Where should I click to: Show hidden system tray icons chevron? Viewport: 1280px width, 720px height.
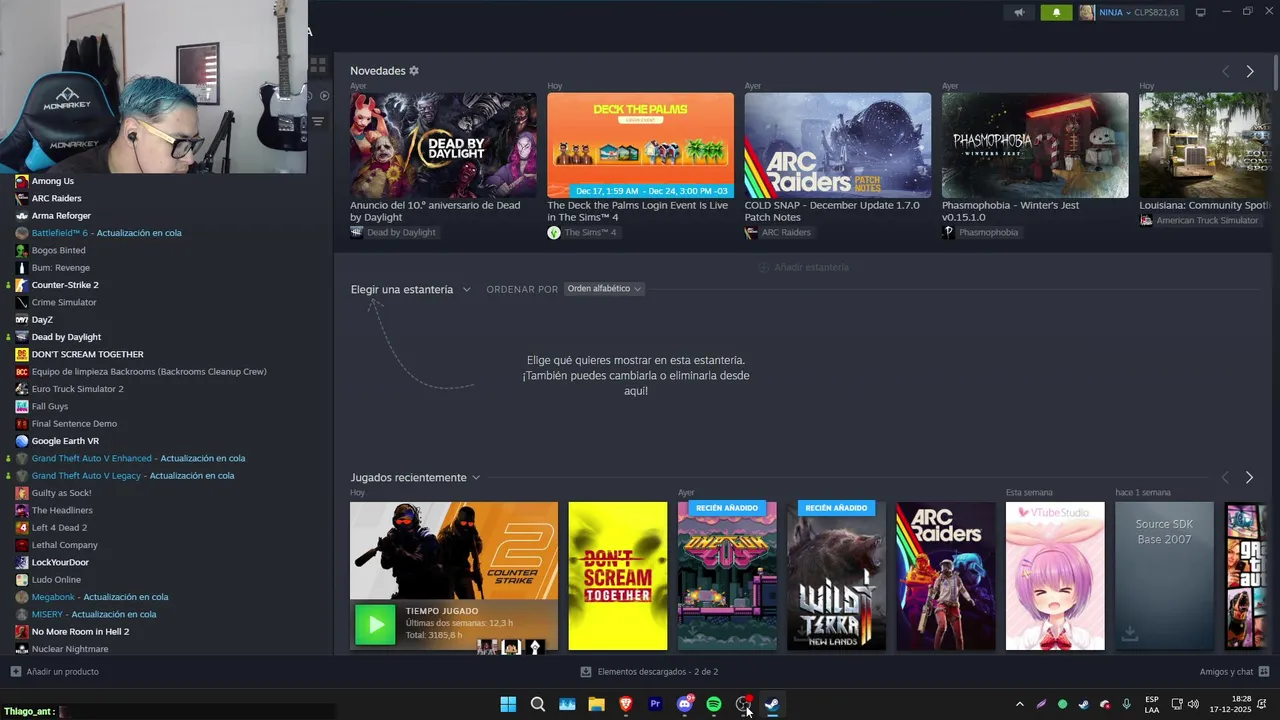coord(1019,704)
